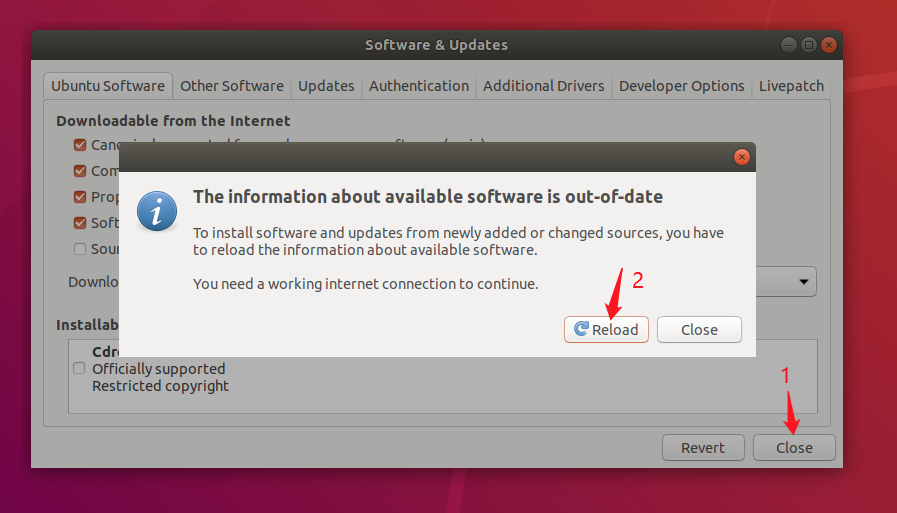897x513 pixels.
Task: Open the Updates tab
Action: (326, 86)
